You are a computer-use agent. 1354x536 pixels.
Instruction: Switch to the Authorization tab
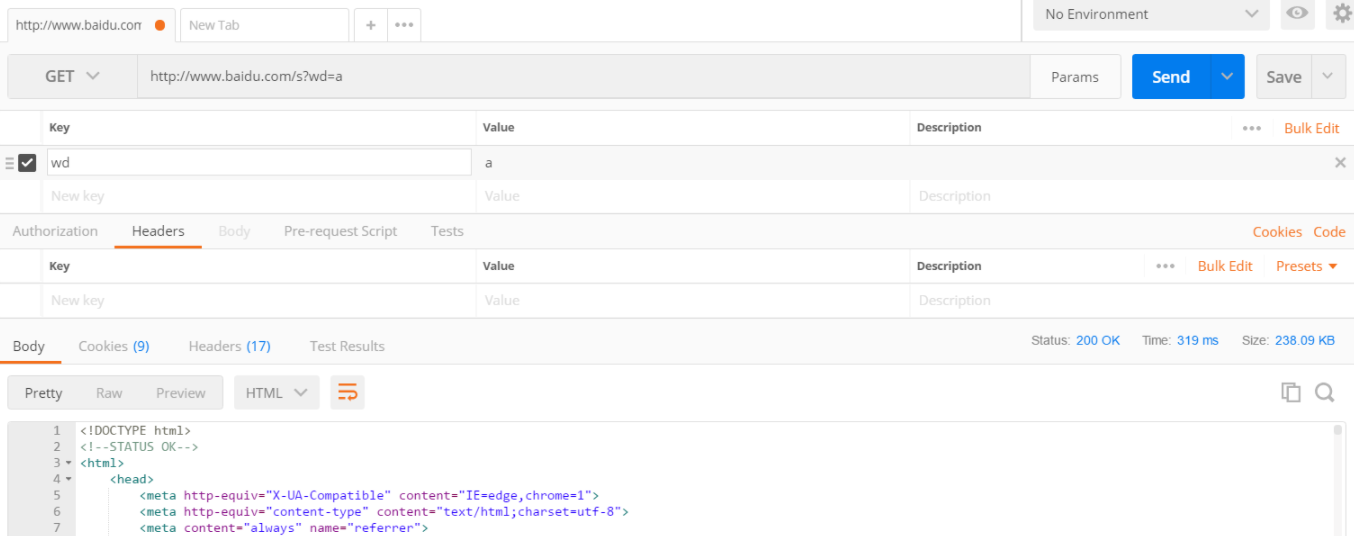(55, 231)
